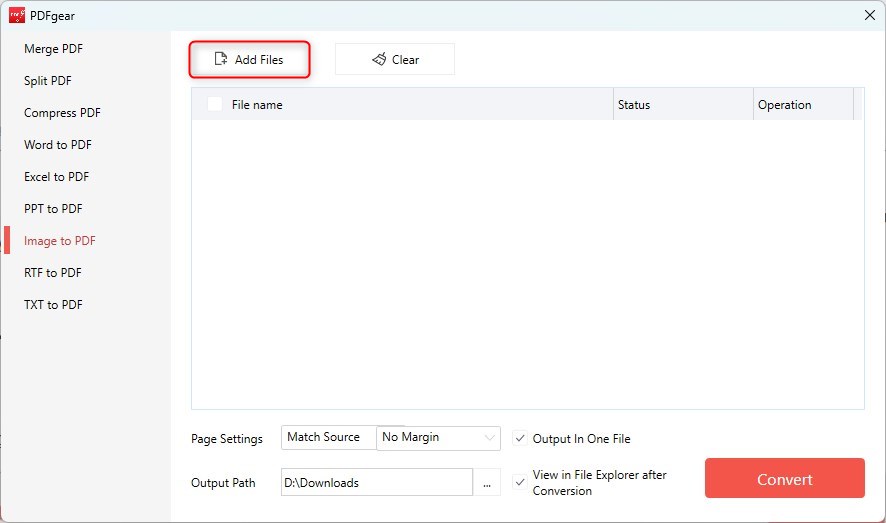Open the Match Source page size dropdown
The height and width of the screenshot is (523, 886).
point(329,437)
